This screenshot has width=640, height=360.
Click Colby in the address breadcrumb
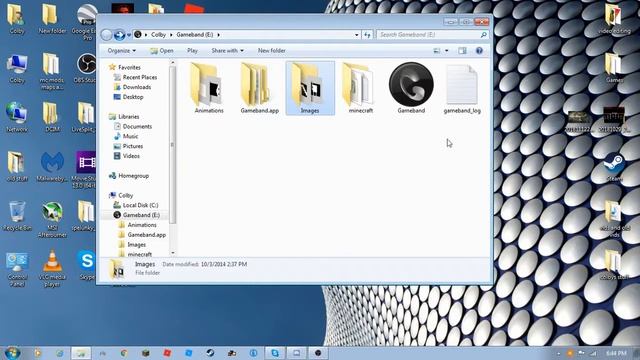click(158, 35)
